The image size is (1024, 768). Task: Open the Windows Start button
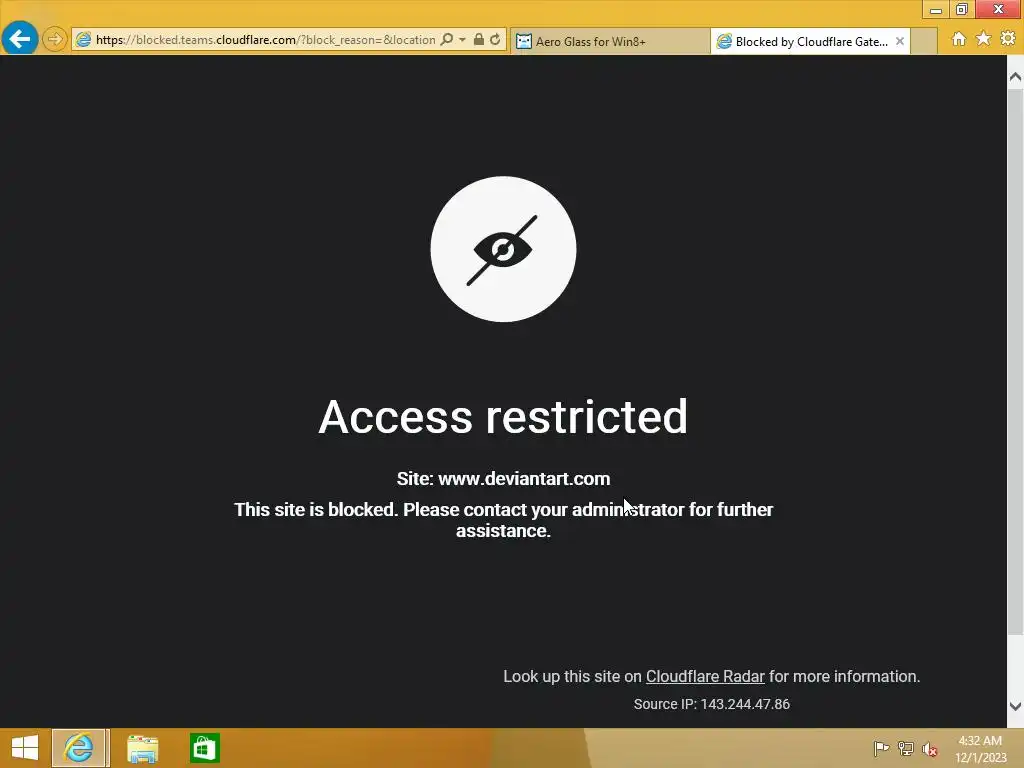tap(25, 748)
